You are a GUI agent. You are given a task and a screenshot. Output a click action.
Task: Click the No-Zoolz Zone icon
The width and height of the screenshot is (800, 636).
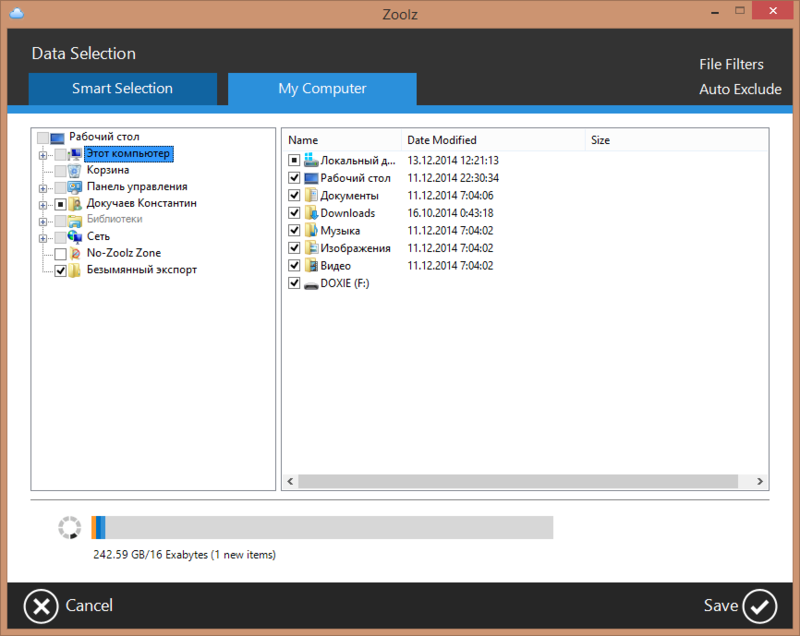click(75, 253)
